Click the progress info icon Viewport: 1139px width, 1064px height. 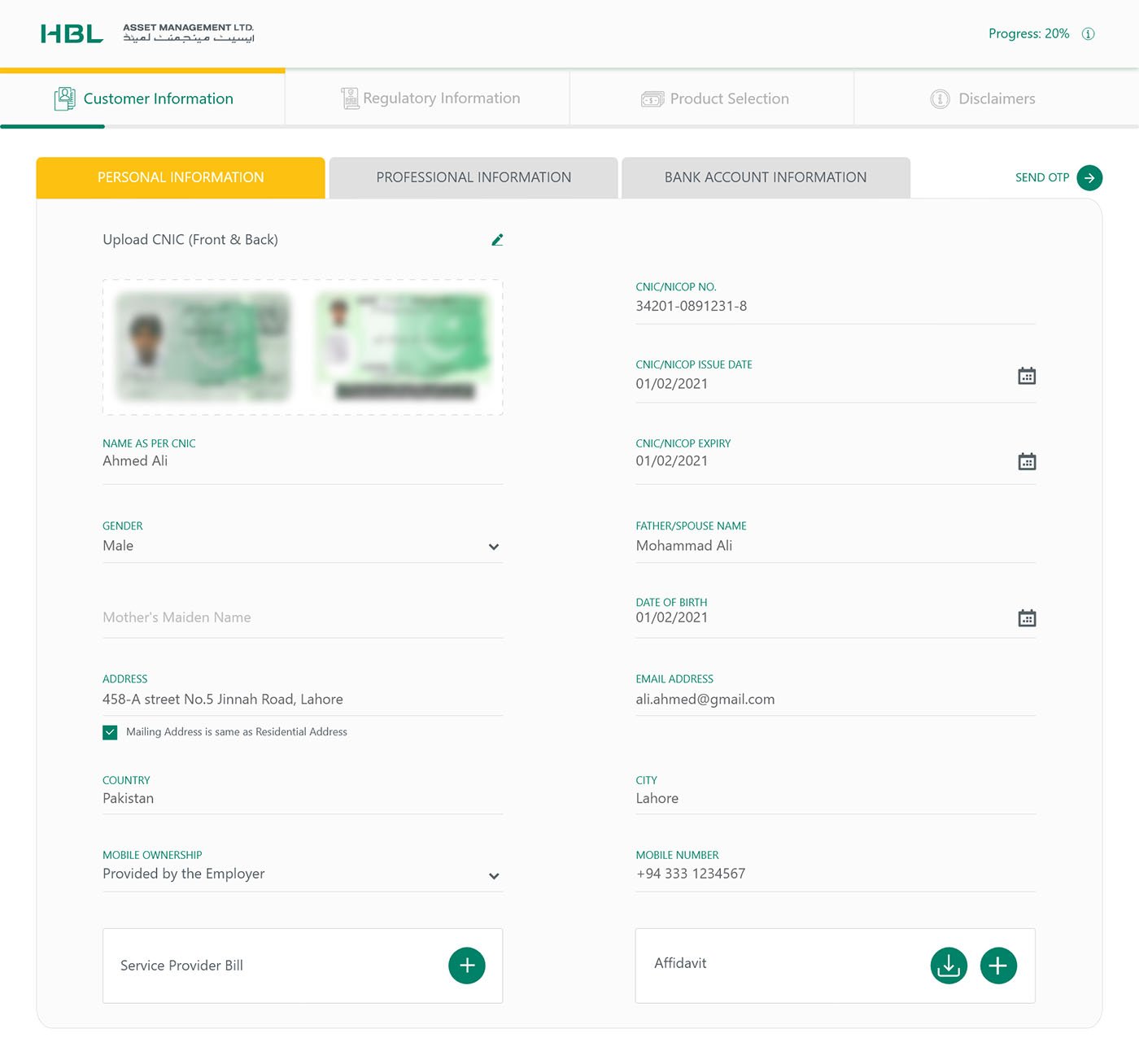tap(1088, 33)
